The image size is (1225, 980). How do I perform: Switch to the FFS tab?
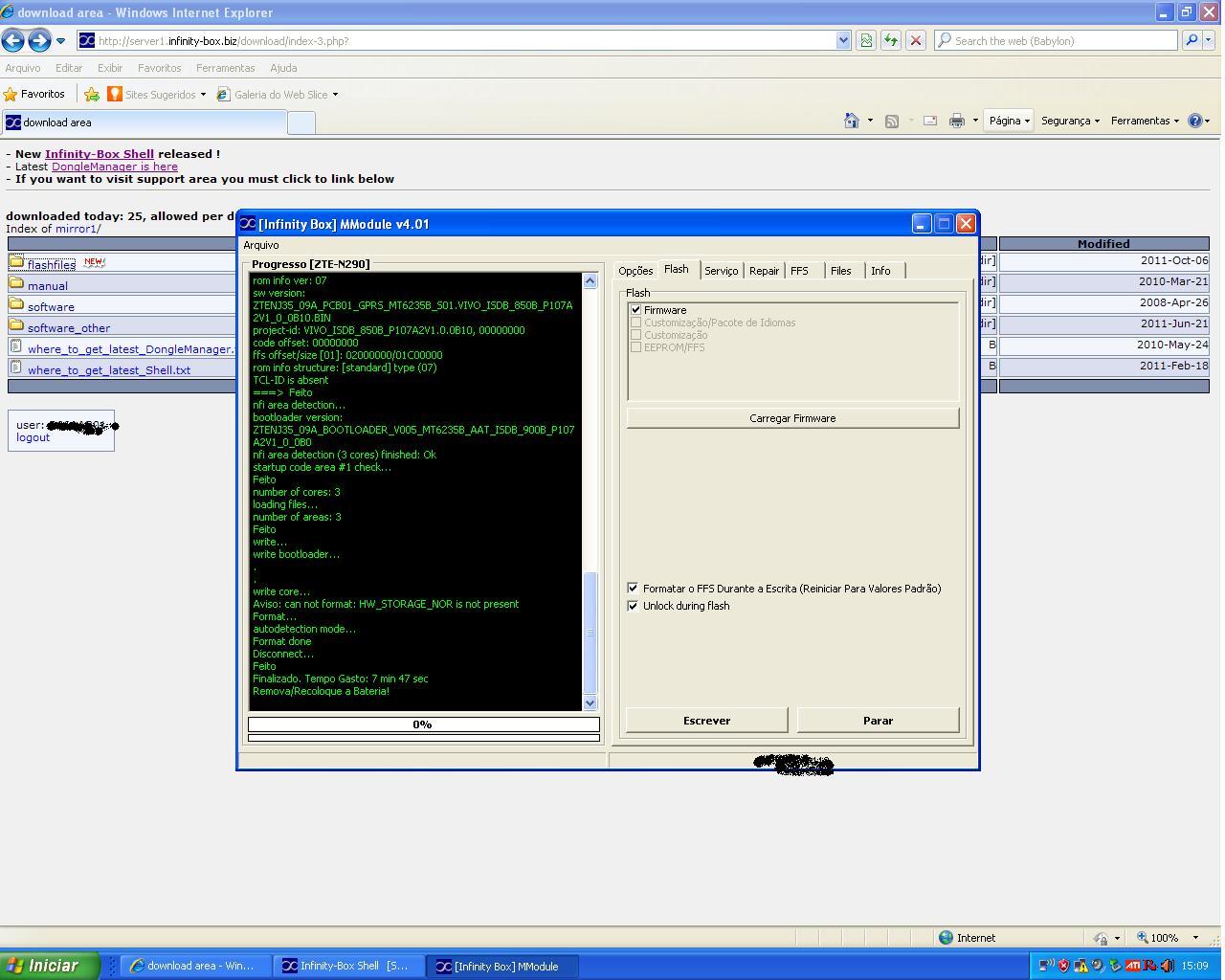pos(799,271)
